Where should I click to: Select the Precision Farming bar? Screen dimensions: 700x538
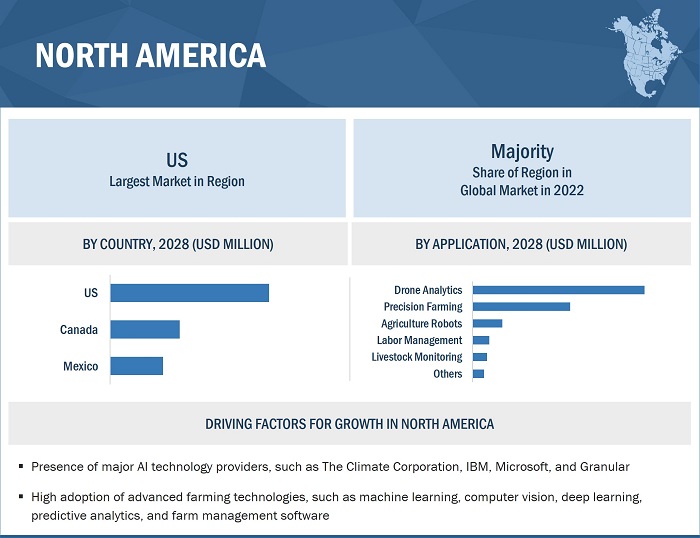point(521,307)
